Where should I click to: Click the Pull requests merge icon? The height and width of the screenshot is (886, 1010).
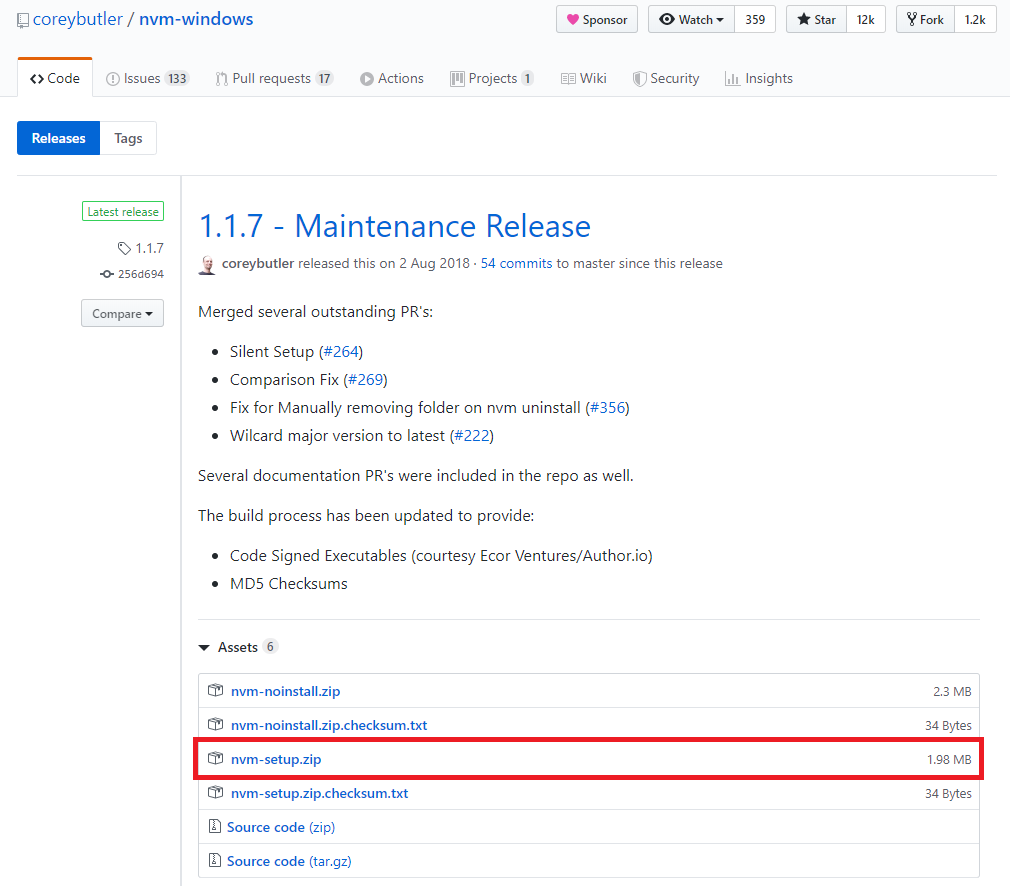pos(222,79)
